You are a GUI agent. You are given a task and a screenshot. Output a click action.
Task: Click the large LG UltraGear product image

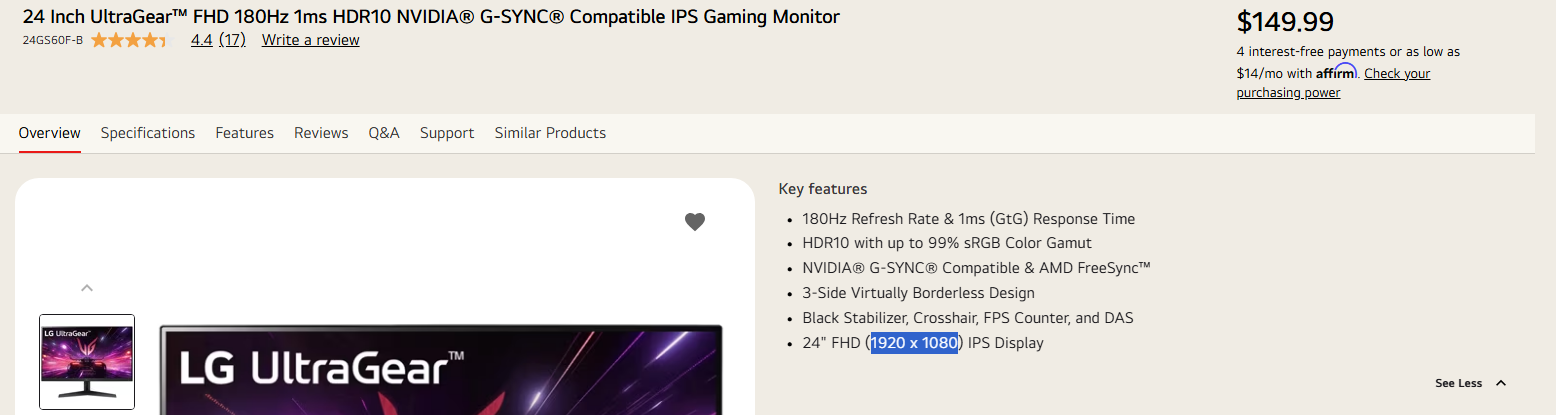440,370
